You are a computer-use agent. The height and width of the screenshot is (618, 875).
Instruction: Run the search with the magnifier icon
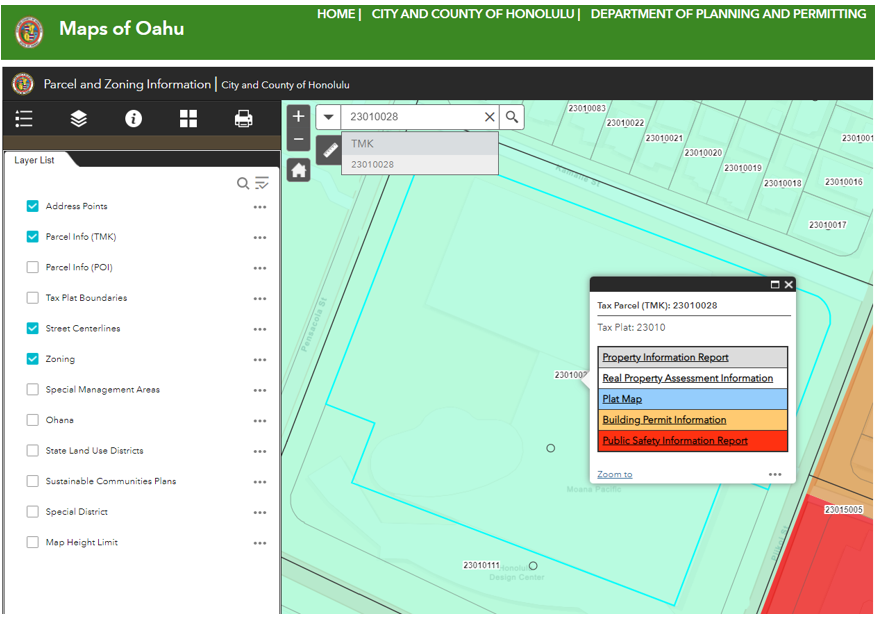tap(511, 116)
